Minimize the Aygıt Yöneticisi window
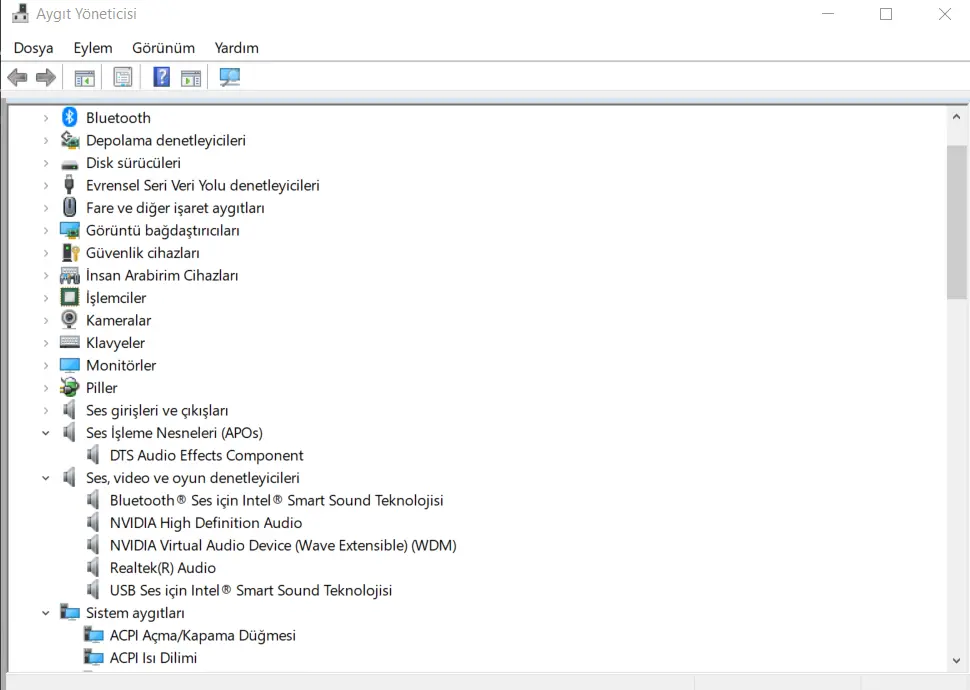Image resolution: width=970 pixels, height=690 pixels. coord(828,14)
